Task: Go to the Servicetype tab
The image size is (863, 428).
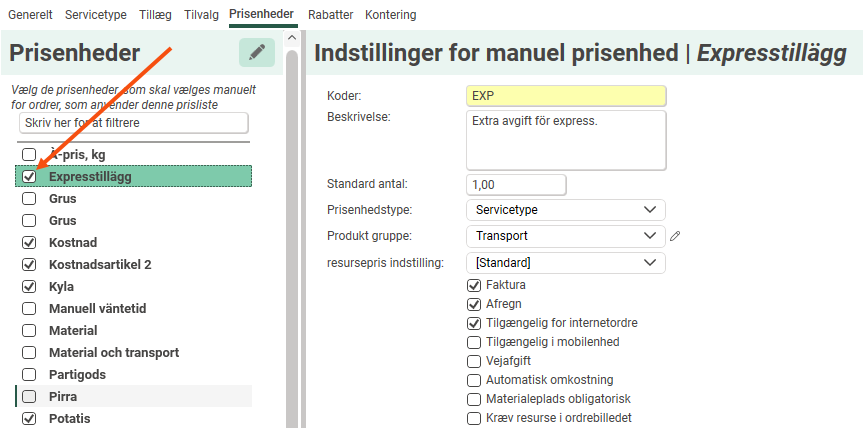Action: [95, 15]
